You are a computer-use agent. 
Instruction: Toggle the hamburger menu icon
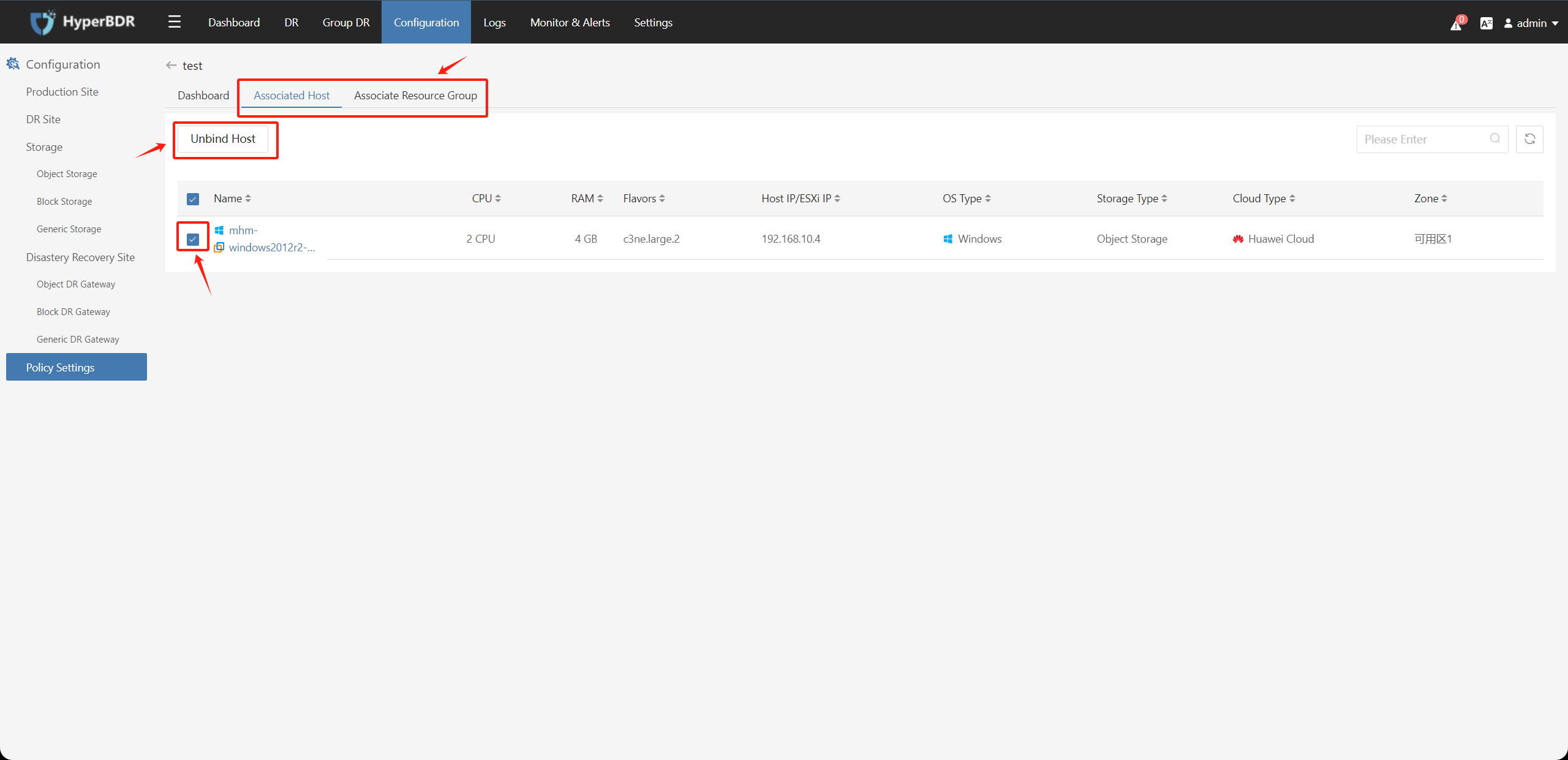coord(175,22)
